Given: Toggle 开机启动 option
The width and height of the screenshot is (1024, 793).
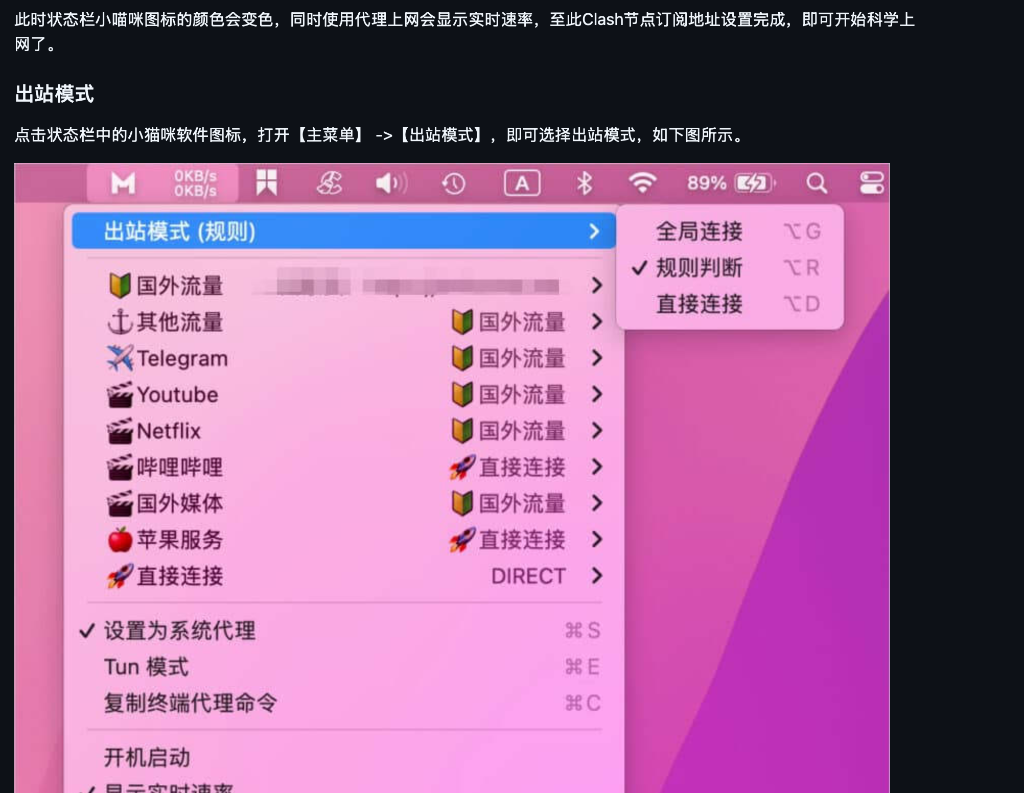Looking at the screenshot, I should 344,758.
